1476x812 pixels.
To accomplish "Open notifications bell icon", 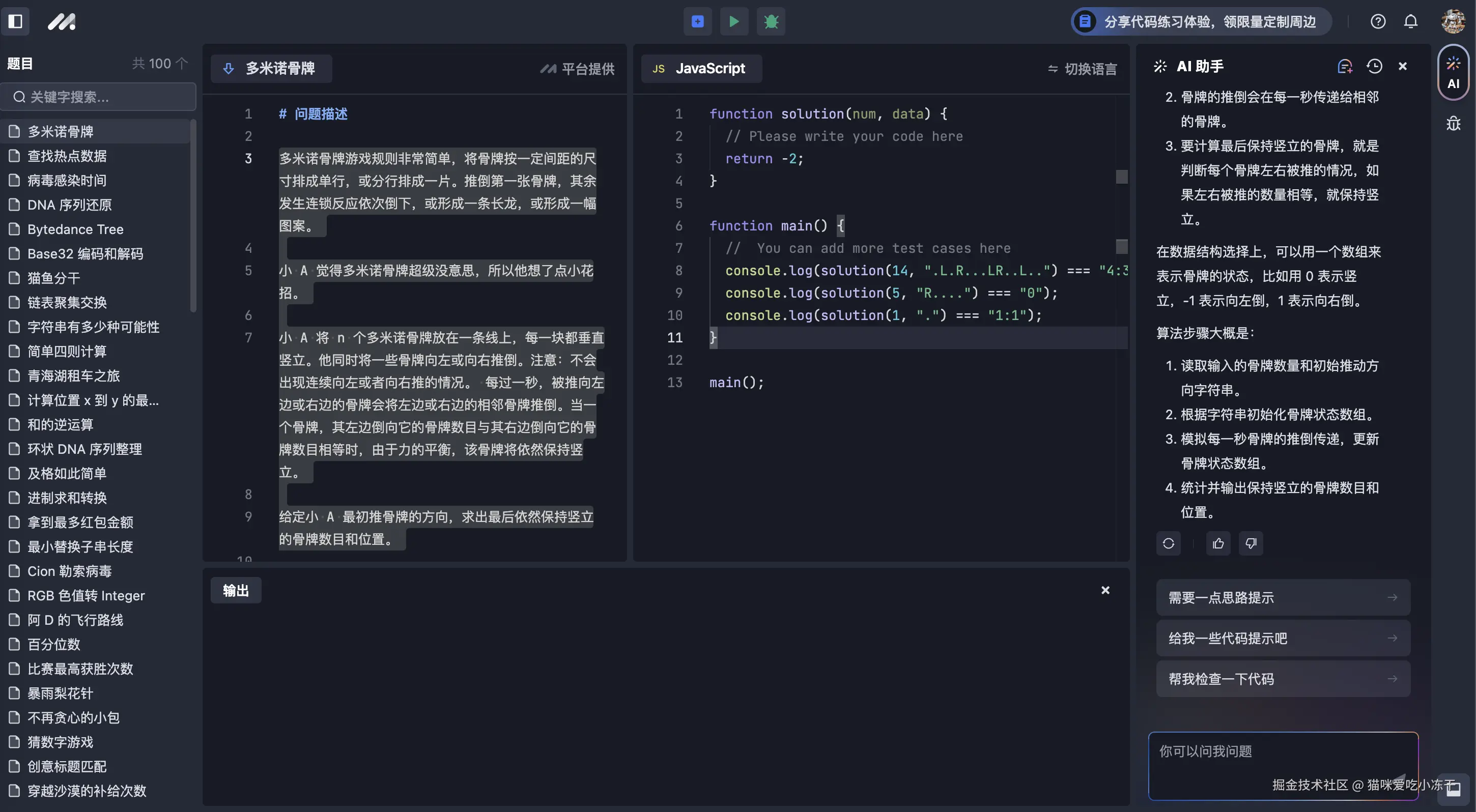I will (x=1411, y=21).
